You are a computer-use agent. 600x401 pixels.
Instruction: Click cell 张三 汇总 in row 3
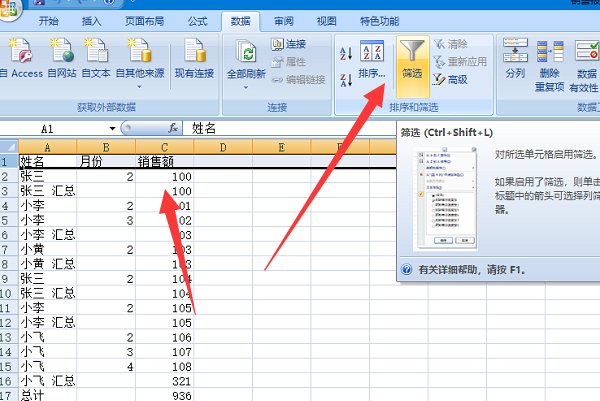(47, 191)
